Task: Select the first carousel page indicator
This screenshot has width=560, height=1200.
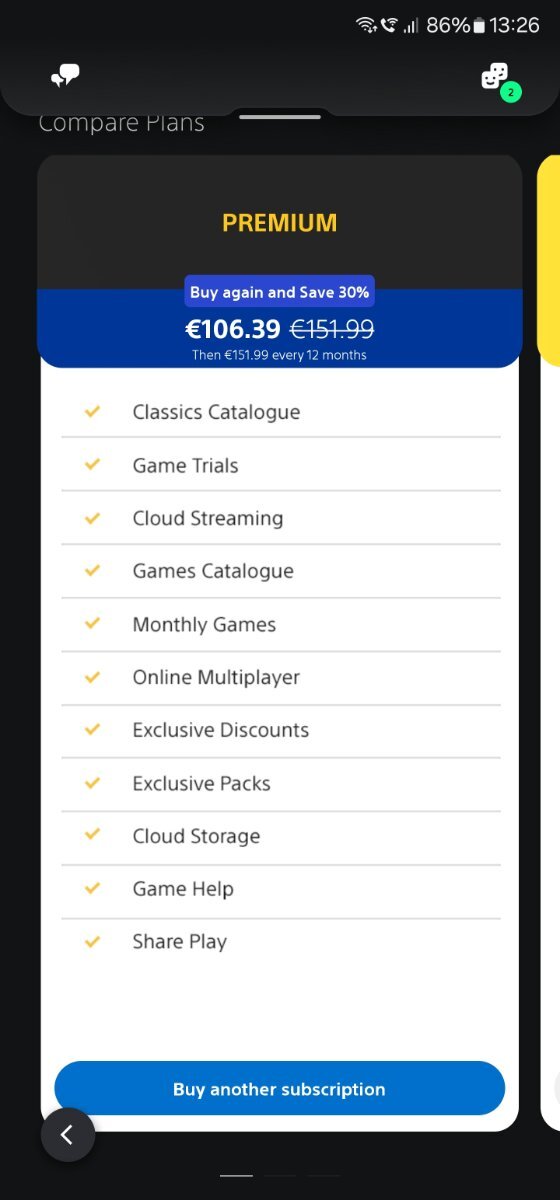Action: point(236,1175)
